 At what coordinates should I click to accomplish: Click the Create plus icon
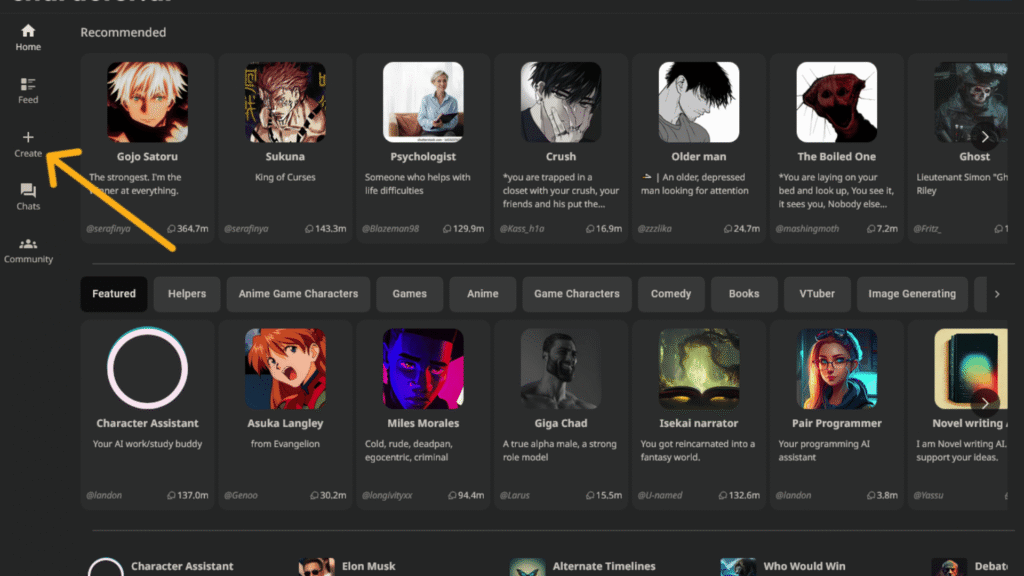[28, 137]
